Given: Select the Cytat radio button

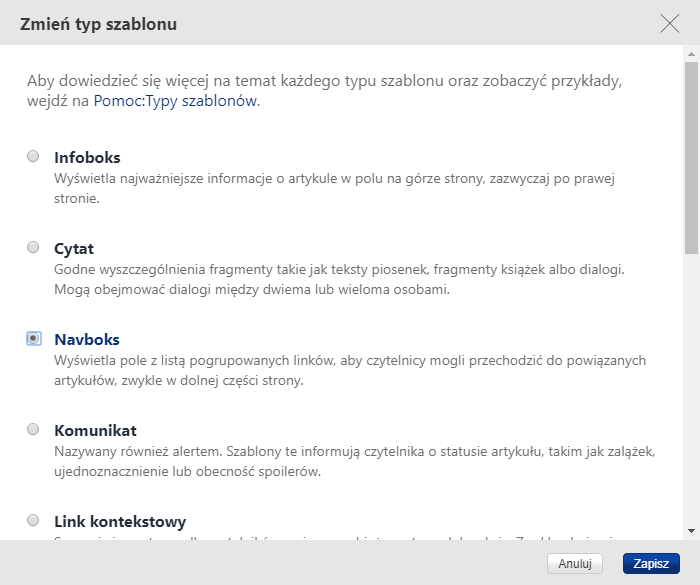Looking at the screenshot, I should click(33, 247).
